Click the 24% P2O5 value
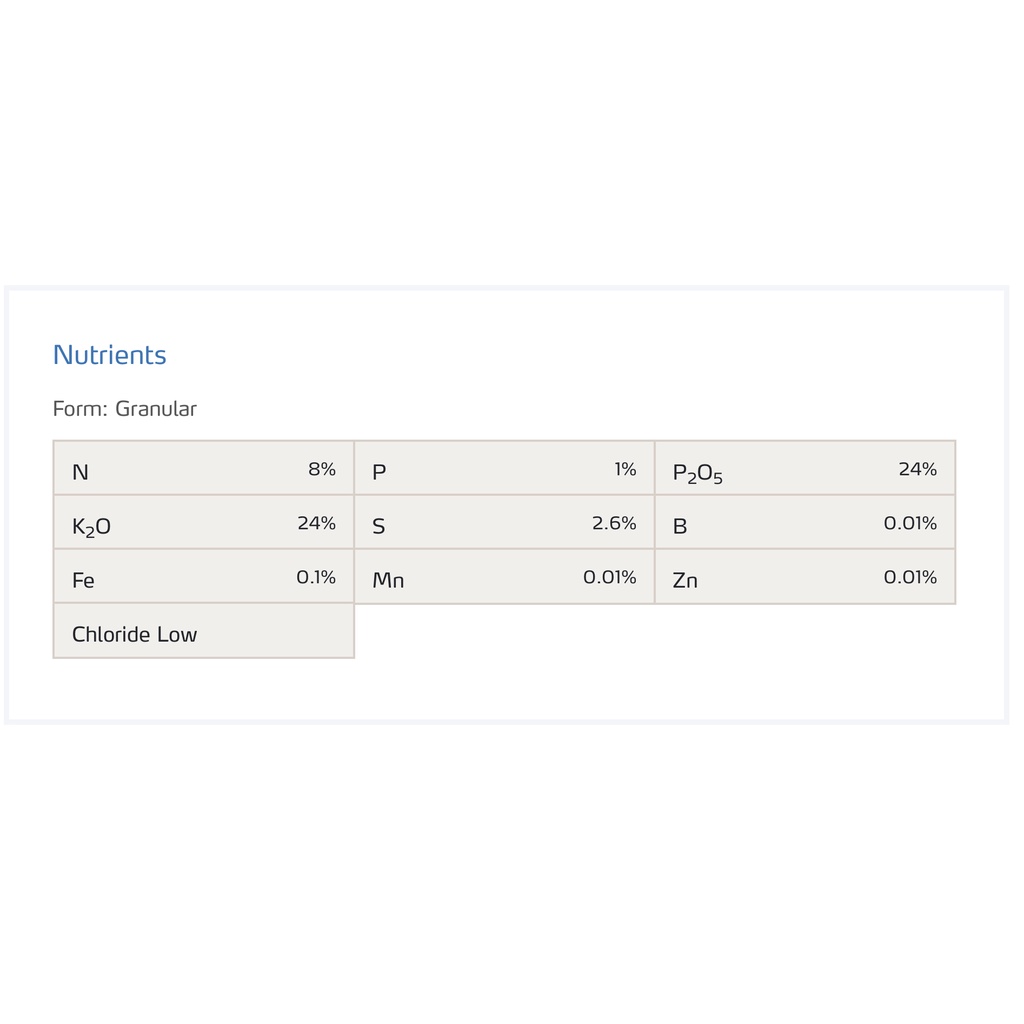1024x1024 pixels. 918,469
